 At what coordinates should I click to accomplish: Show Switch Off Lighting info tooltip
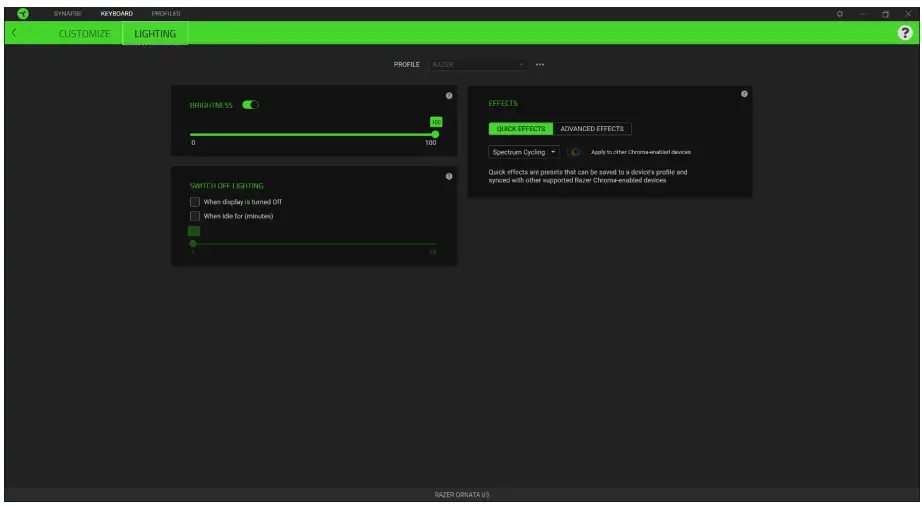click(x=449, y=176)
